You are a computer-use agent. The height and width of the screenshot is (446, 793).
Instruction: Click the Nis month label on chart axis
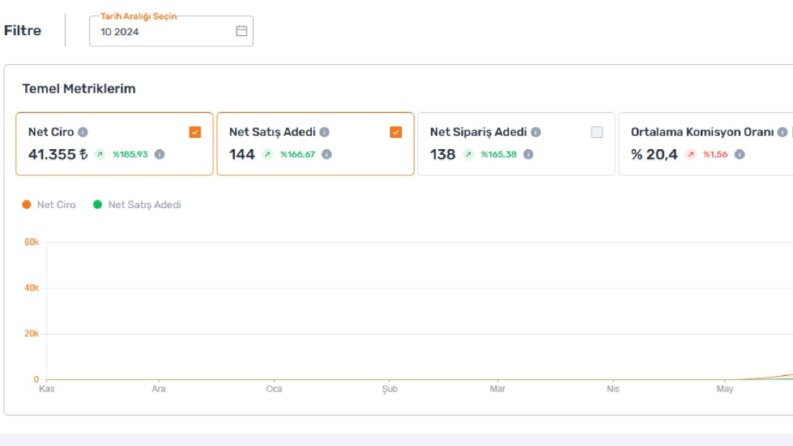click(613, 388)
